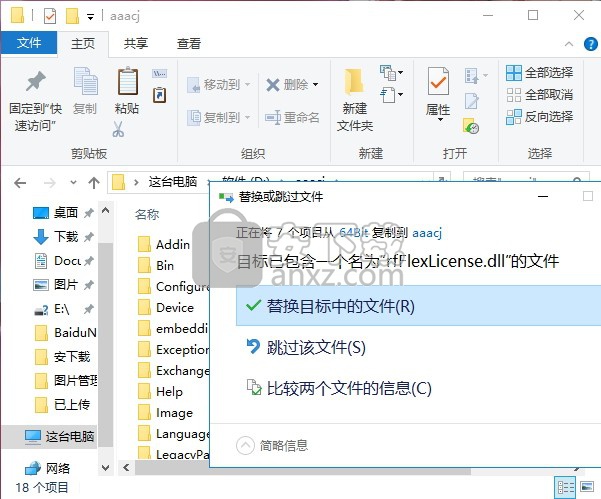601x499 pixels.
Task: Open the Easy access dropdown
Action: [391, 95]
